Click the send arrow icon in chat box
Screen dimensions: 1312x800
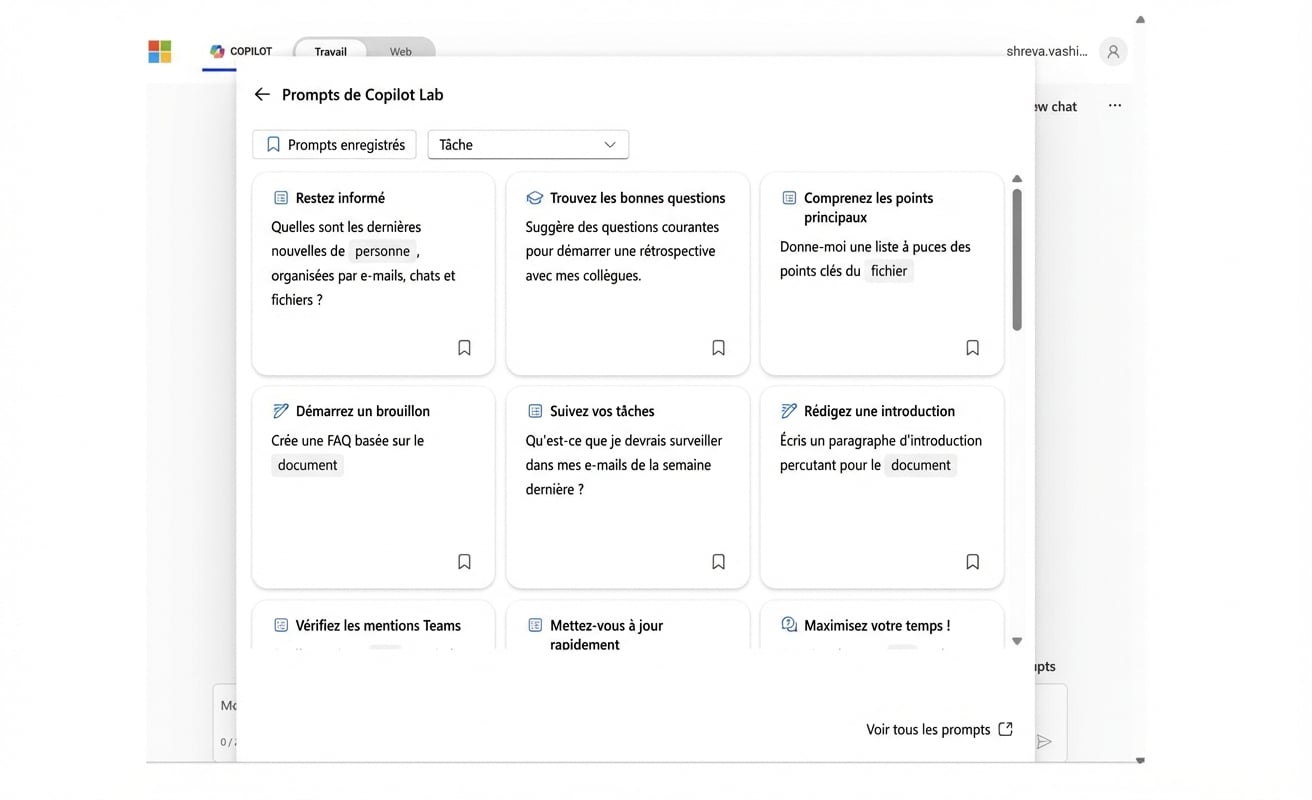pyautogui.click(x=1044, y=741)
